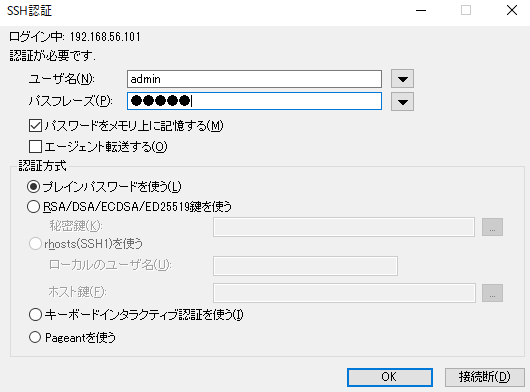The height and width of the screenshot is (392, 530).
Task: Focus the パスフレーズ password field
Action: pyautogui.click(x=254, y=101)
